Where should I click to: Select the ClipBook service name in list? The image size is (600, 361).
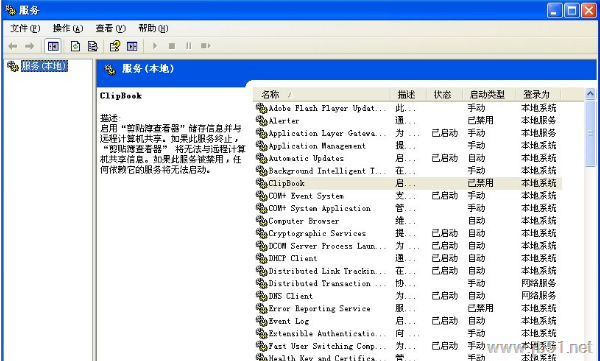[x=287, y=183]
